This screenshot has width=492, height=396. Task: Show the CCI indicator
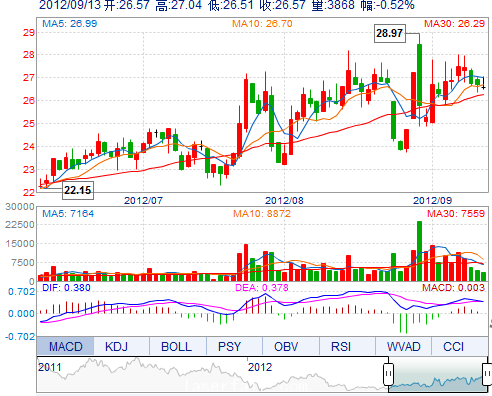453,346
